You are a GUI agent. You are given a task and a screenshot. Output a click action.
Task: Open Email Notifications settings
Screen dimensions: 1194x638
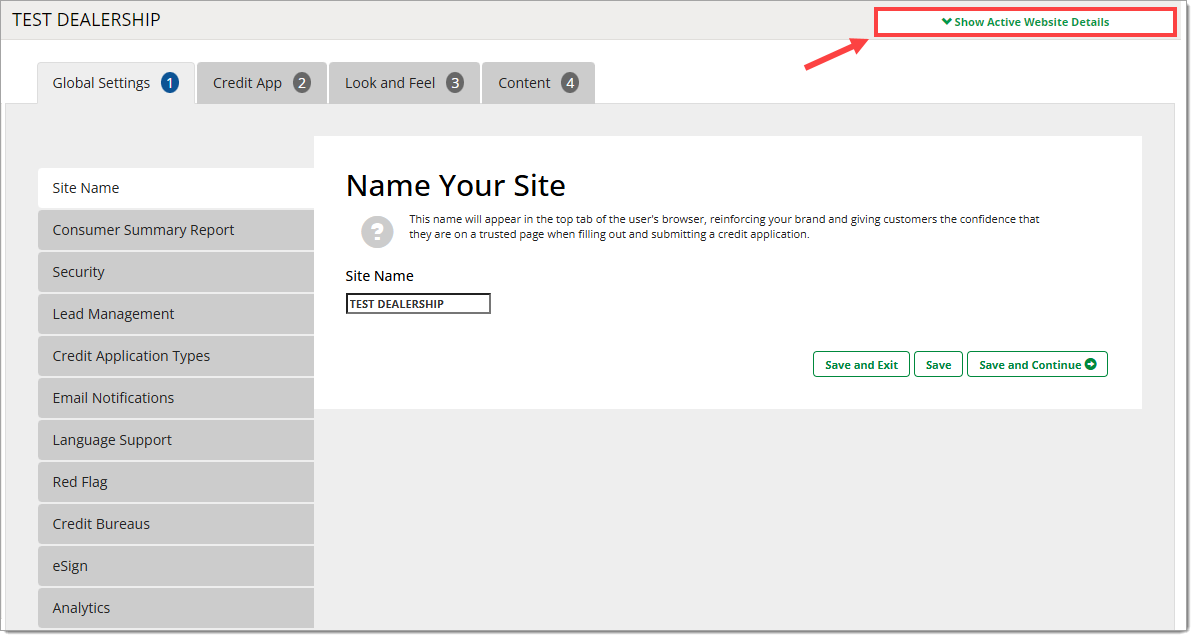175,398
